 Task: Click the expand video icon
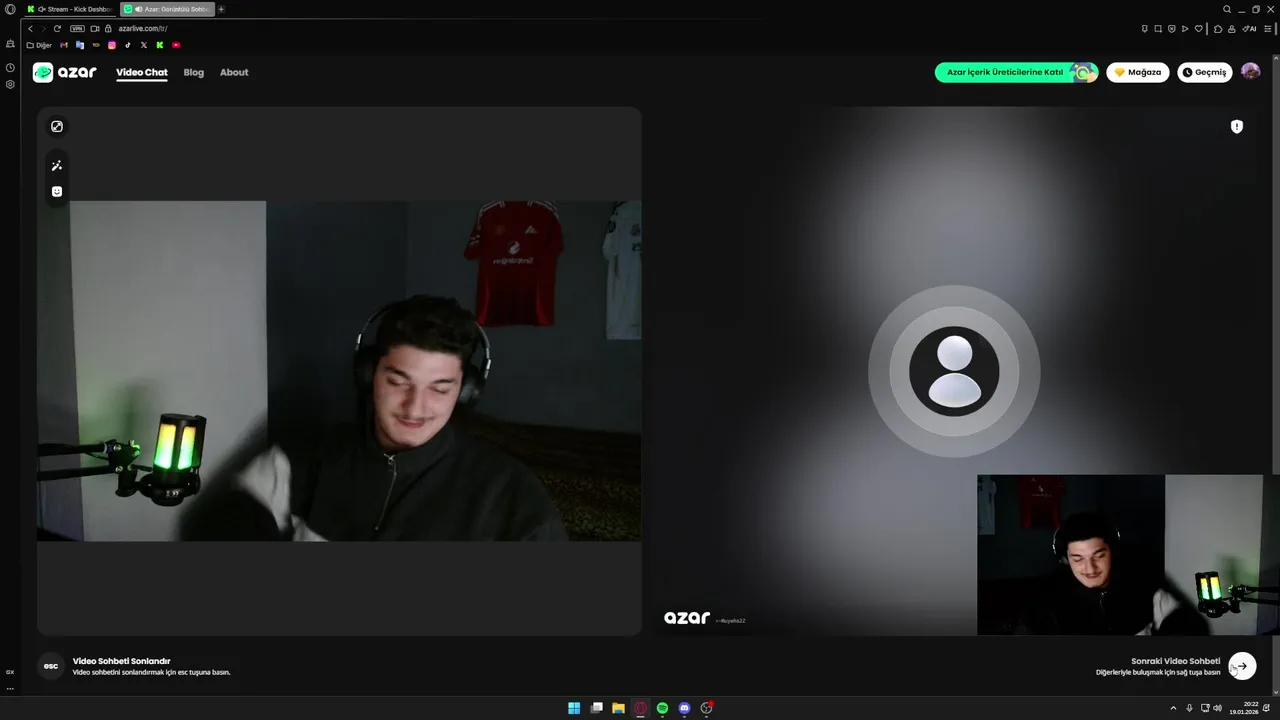coord(57,126)
